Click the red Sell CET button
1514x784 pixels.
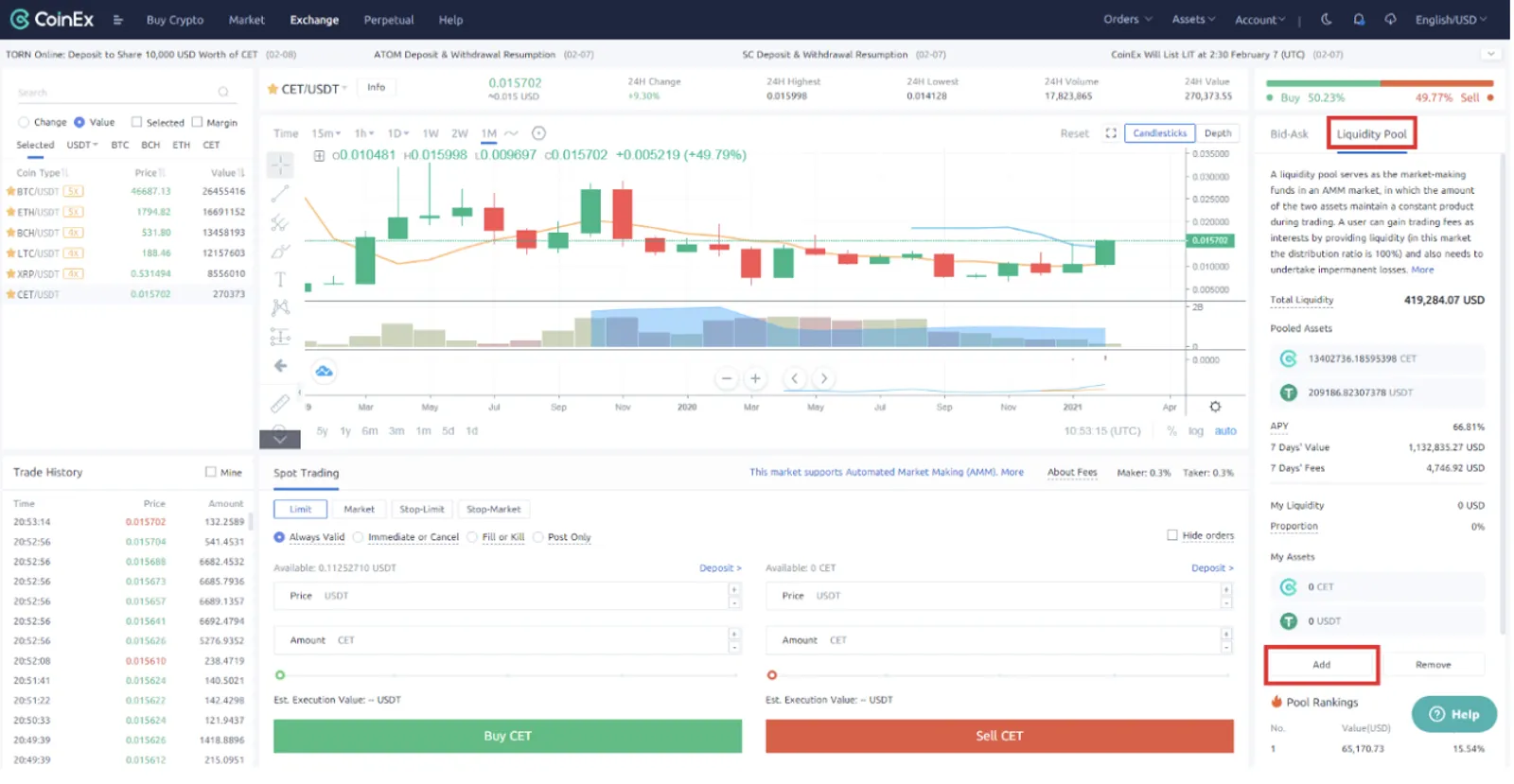(999, 736)
